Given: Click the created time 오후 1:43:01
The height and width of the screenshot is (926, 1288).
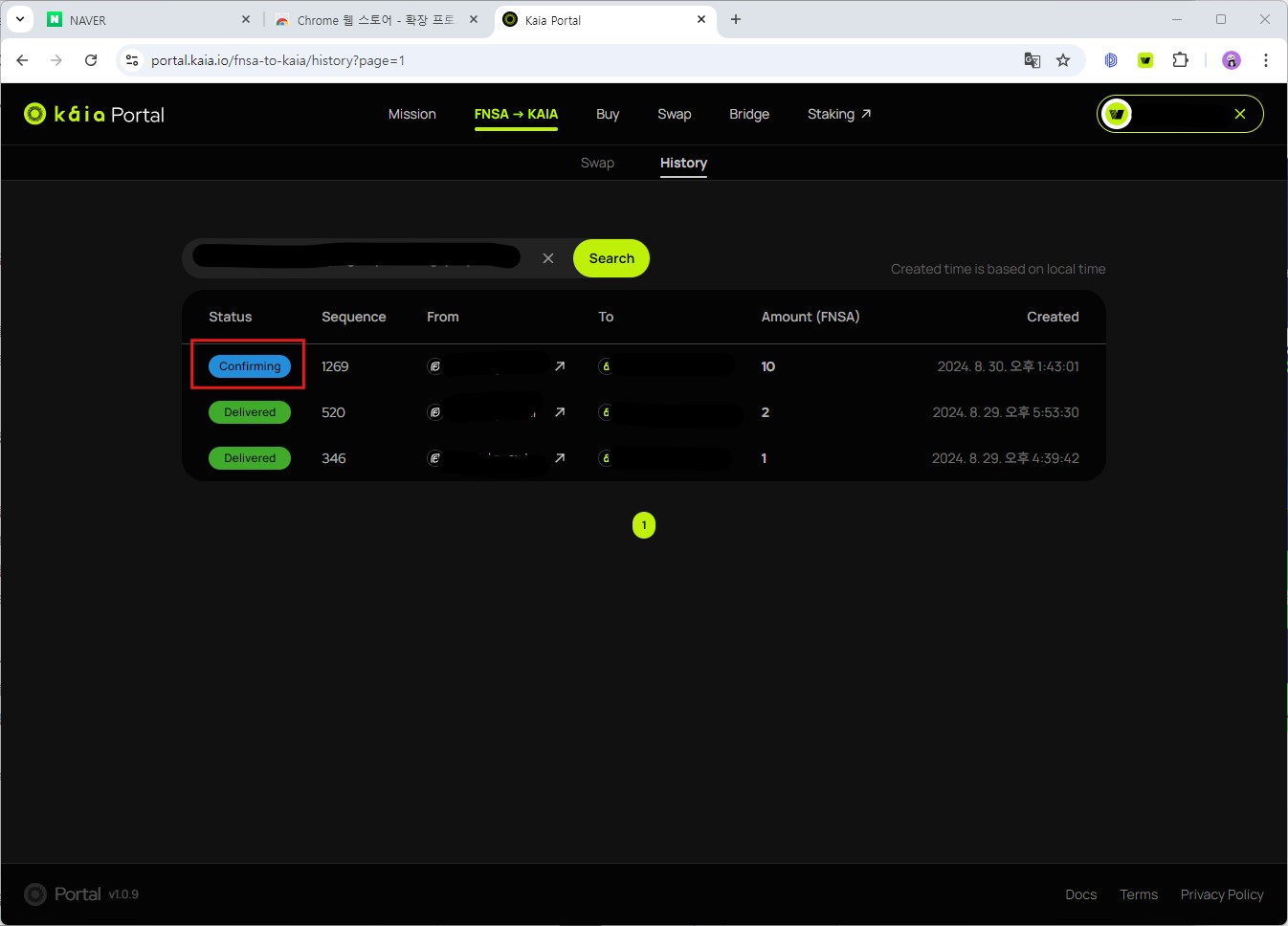Looking at the screenshot, I should click(x=1044, y=366).
